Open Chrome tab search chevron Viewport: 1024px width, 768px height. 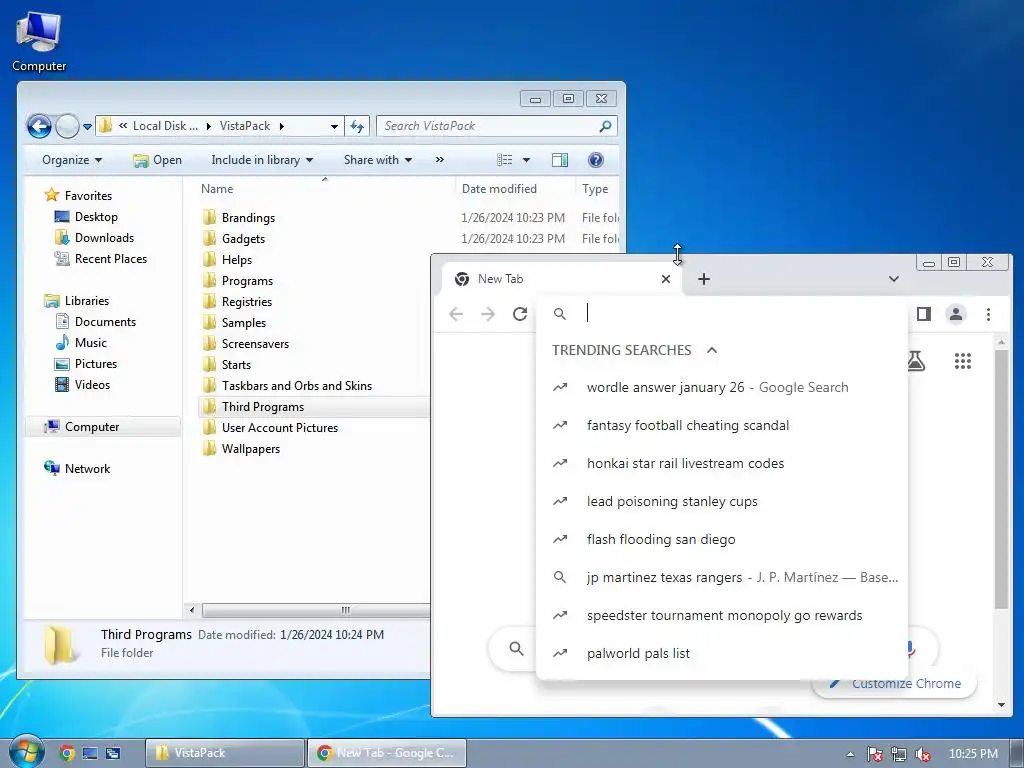[893, 279]
